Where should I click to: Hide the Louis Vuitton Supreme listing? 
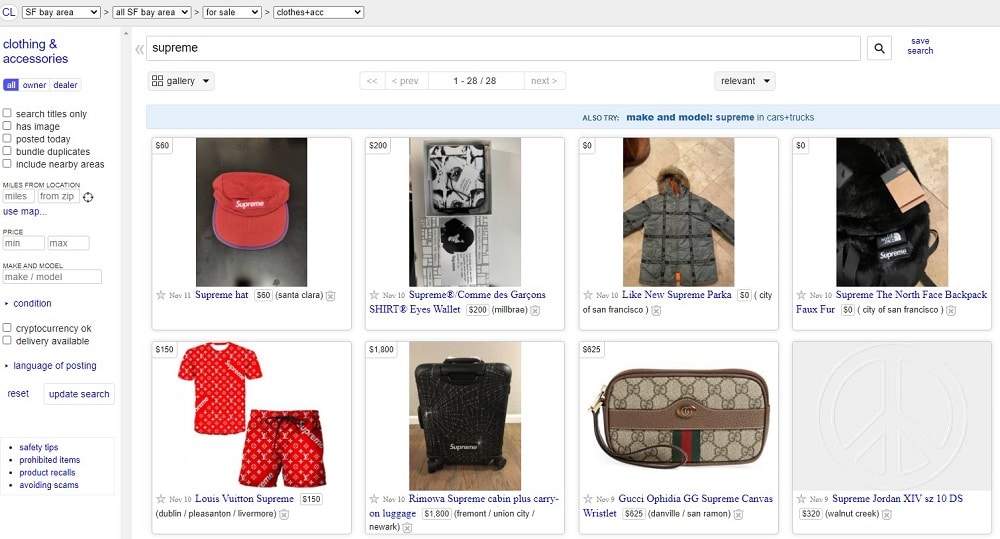[284, 515]
